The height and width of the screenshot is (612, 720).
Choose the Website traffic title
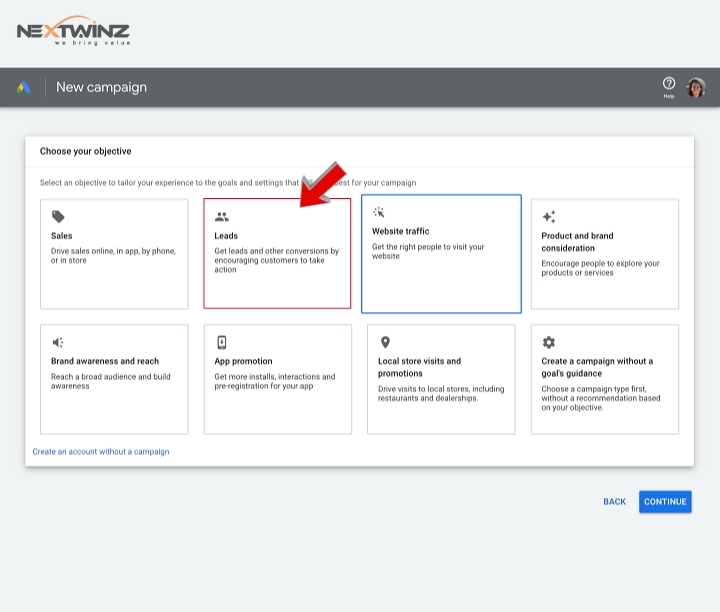click(x=400, y=231)
